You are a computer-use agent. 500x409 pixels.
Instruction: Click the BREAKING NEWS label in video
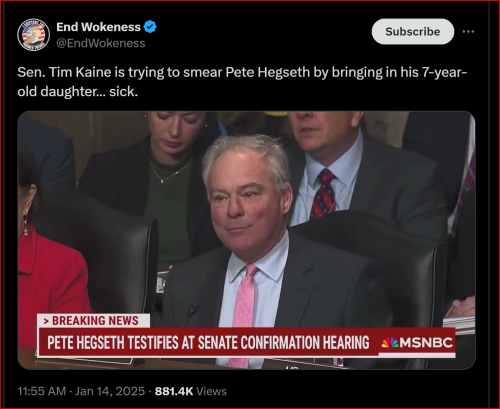point(93,320)
